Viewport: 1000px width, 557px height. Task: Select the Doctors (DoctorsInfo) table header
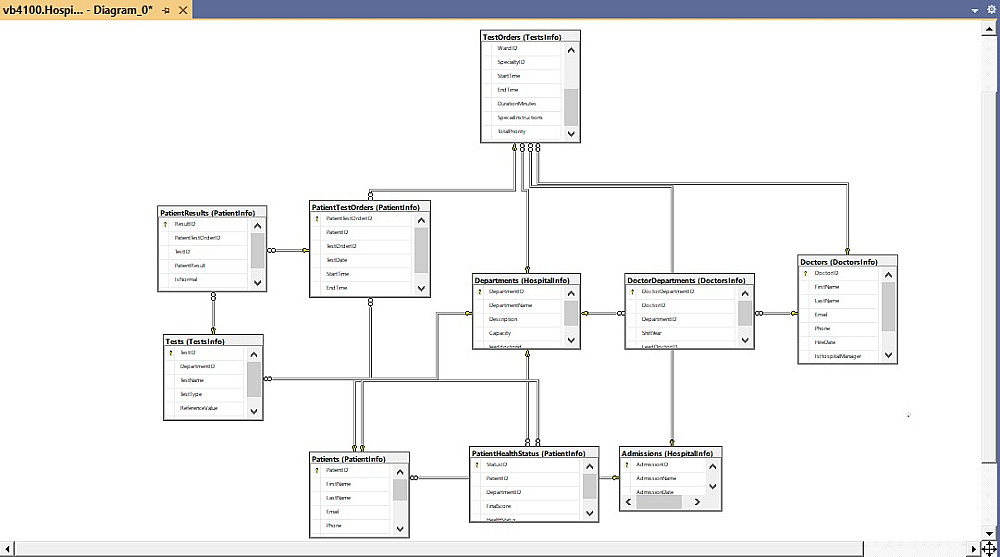point(848,262)
